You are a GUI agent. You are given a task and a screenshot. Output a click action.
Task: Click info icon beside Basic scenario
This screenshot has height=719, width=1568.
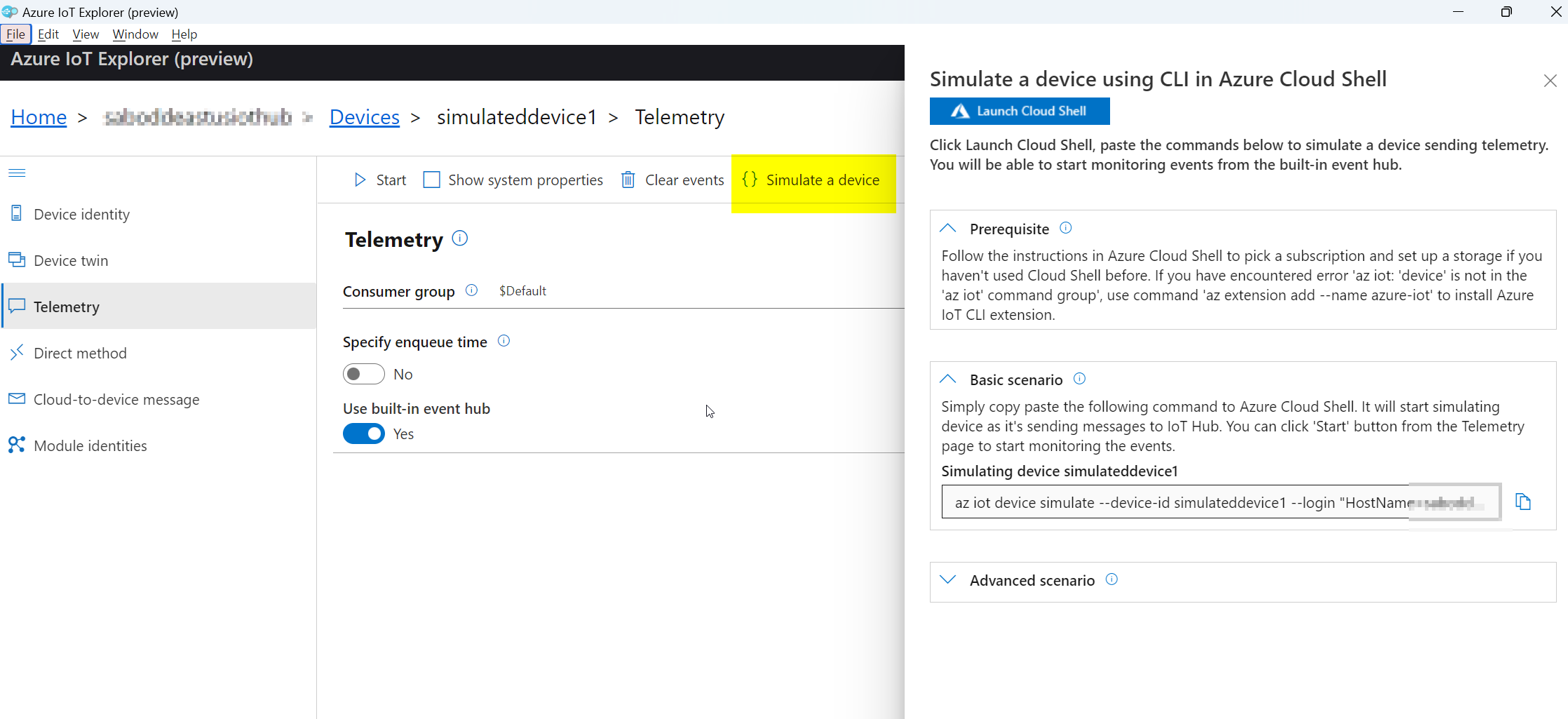tap(1080, 379)
